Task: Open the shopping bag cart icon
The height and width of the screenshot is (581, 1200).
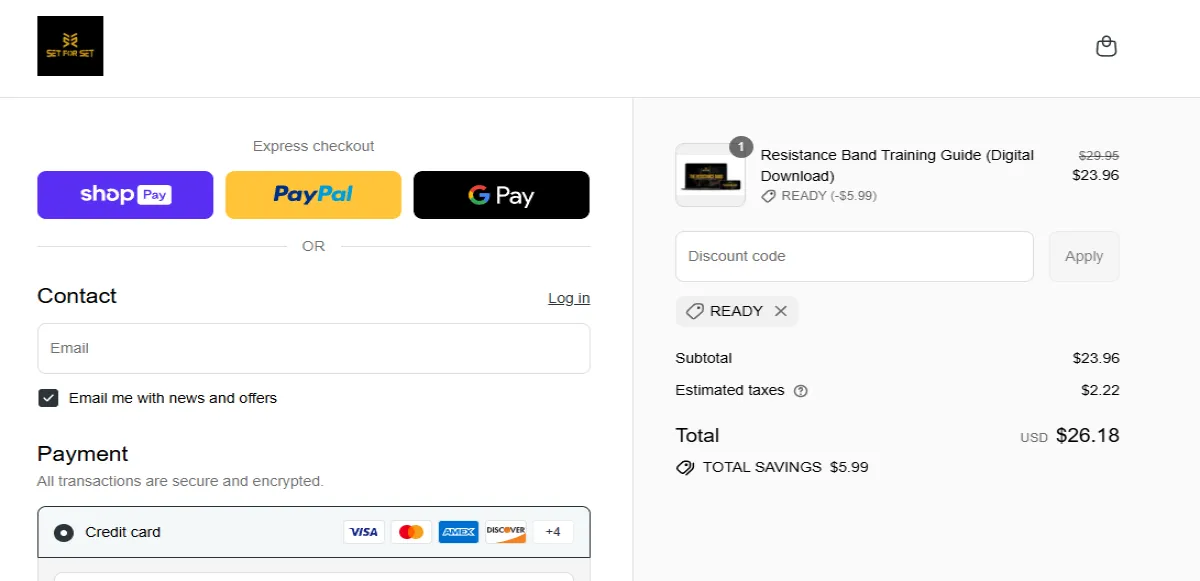Action: coord(1106,45)
